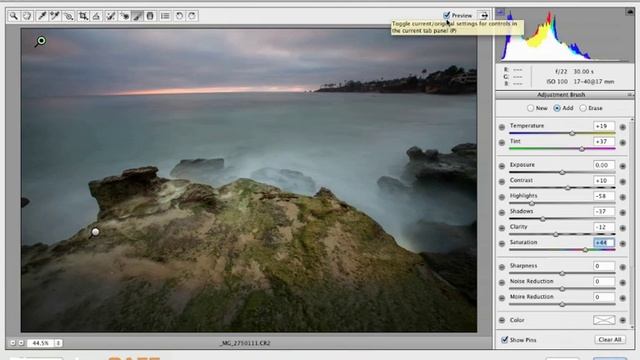640x360 pixels.
Task: Click the minus icon for Color
Action: pos(502,320)
